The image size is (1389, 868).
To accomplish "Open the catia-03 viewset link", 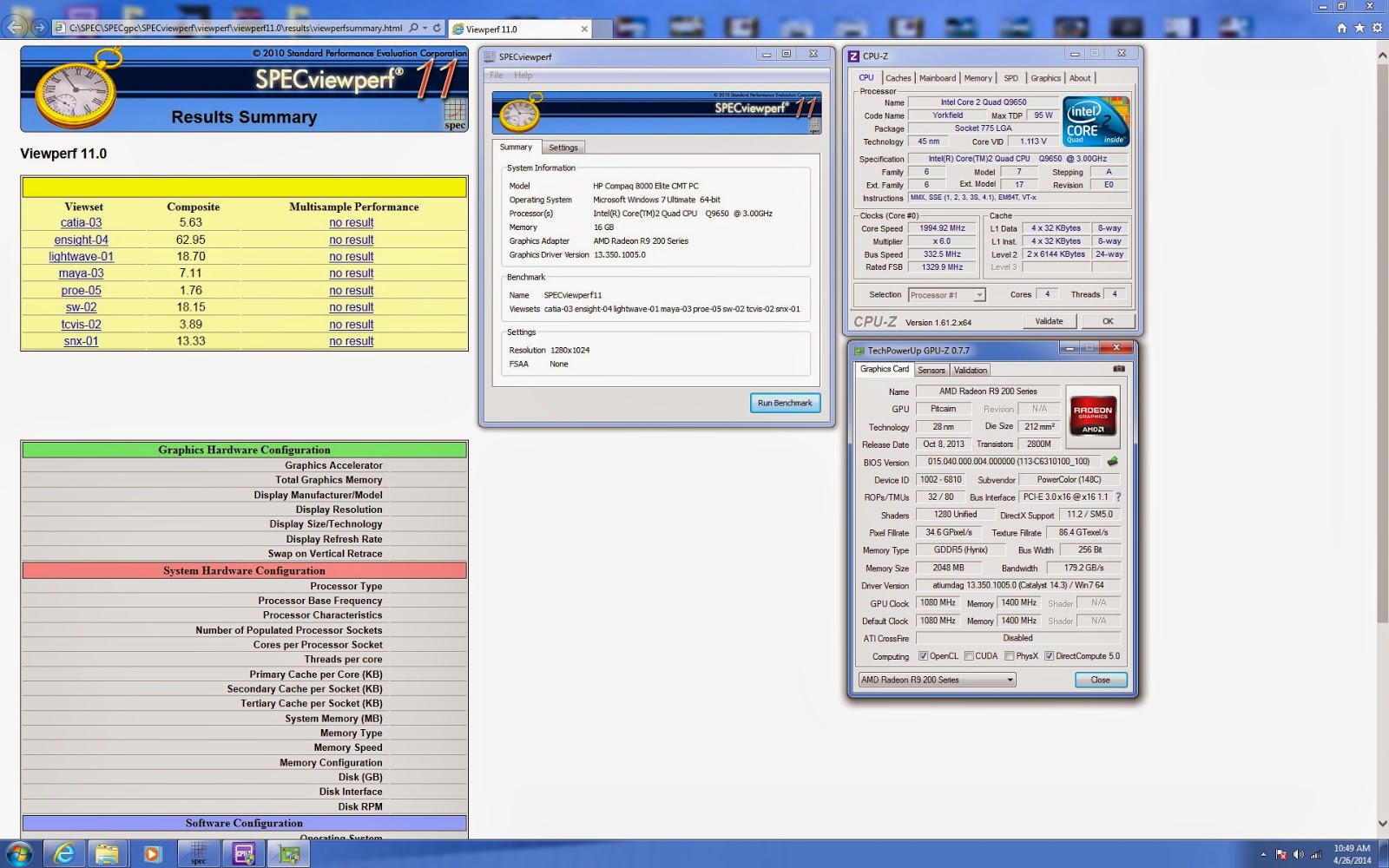I will click(x=81, y=223).
